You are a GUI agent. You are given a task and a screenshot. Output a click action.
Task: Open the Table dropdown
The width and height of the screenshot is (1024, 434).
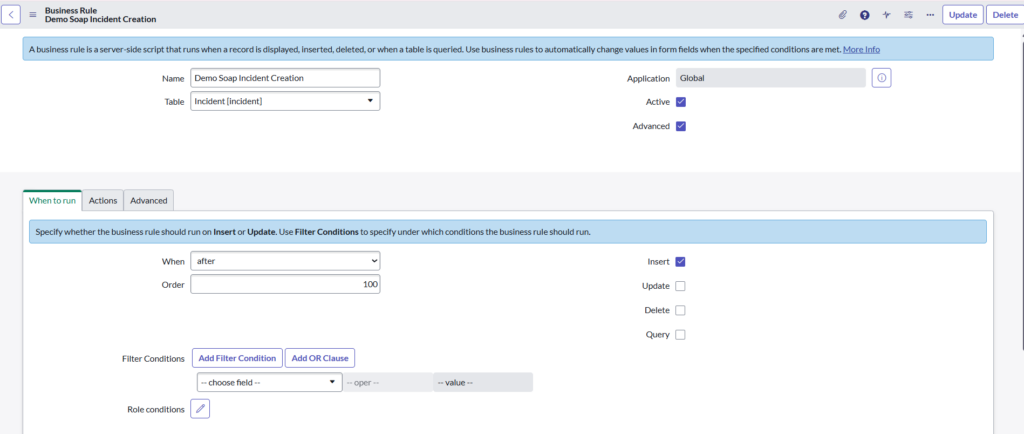285,101
